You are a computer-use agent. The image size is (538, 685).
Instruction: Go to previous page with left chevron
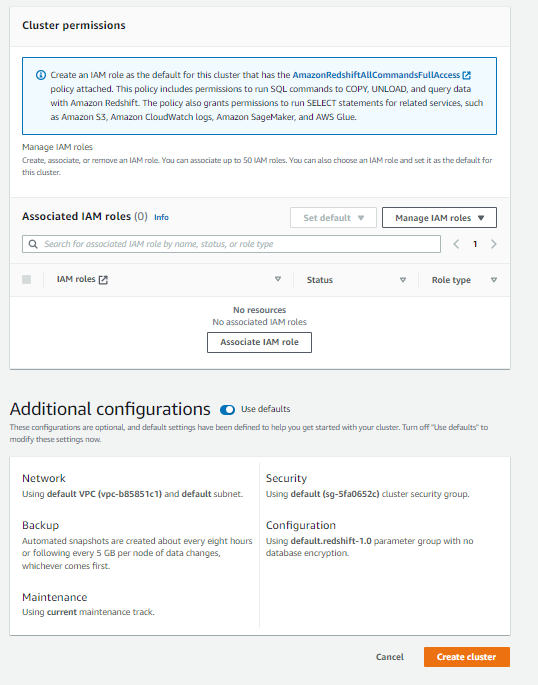pyautogui.click(x=456, y=244)
